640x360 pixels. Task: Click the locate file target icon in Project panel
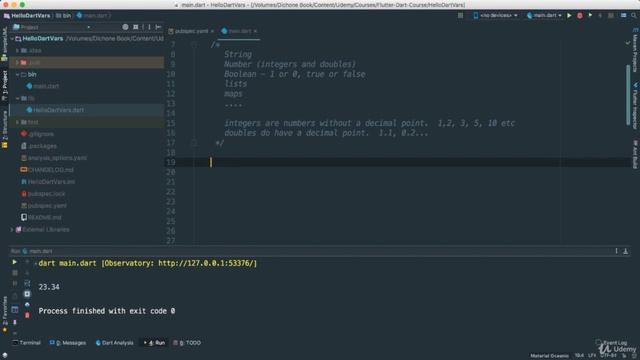(125, 27)
